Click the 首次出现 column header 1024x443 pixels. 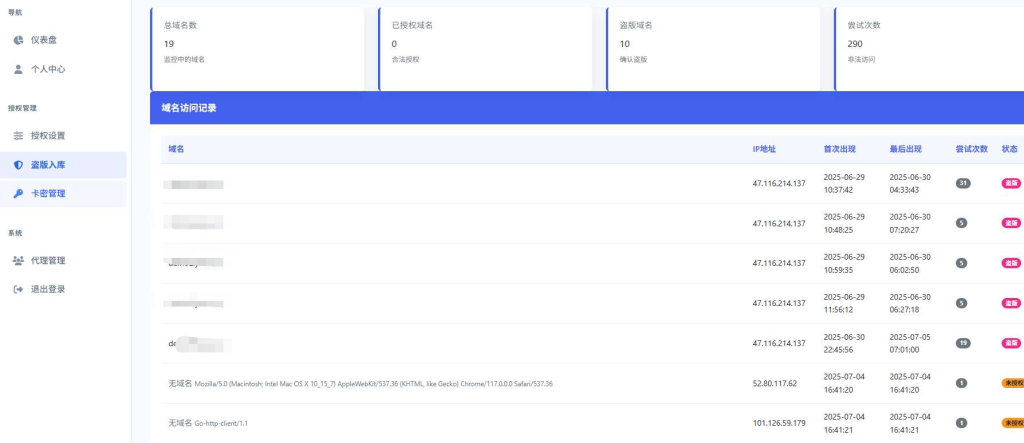[x=839, y=149]
